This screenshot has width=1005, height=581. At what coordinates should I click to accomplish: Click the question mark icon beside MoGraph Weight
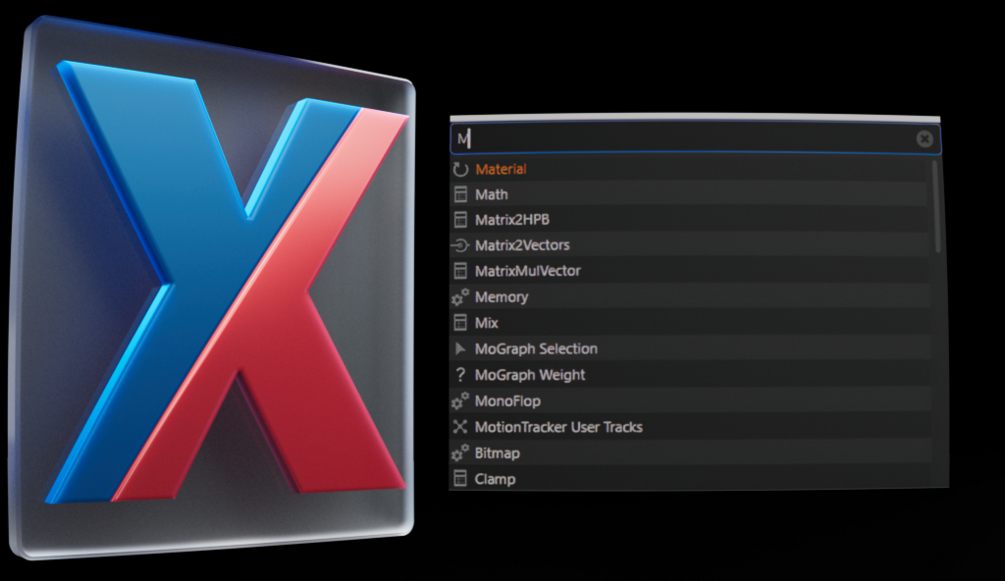pyautogui.click(x=460, y=375)
